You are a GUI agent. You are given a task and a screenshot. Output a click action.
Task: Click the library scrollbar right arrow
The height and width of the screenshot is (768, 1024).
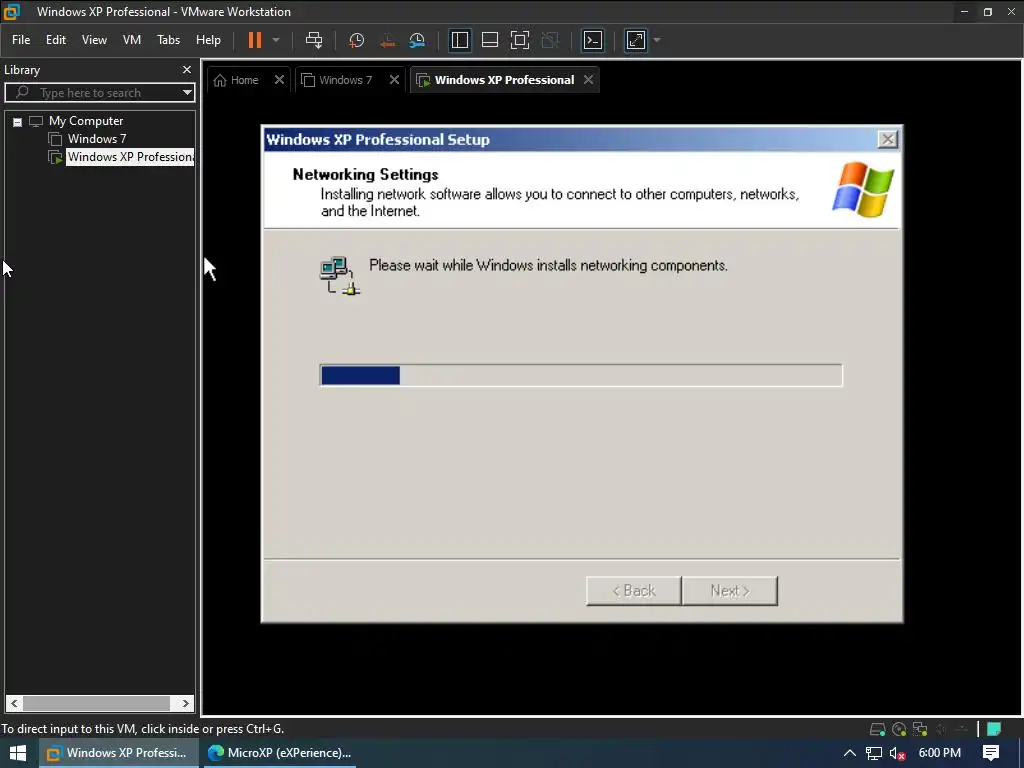(x=185, y=703)
